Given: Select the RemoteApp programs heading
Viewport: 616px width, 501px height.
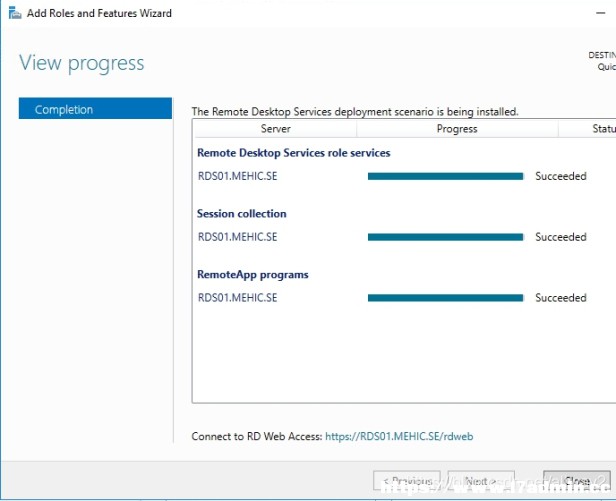Looking at the screenshot, I should (253, 275).
